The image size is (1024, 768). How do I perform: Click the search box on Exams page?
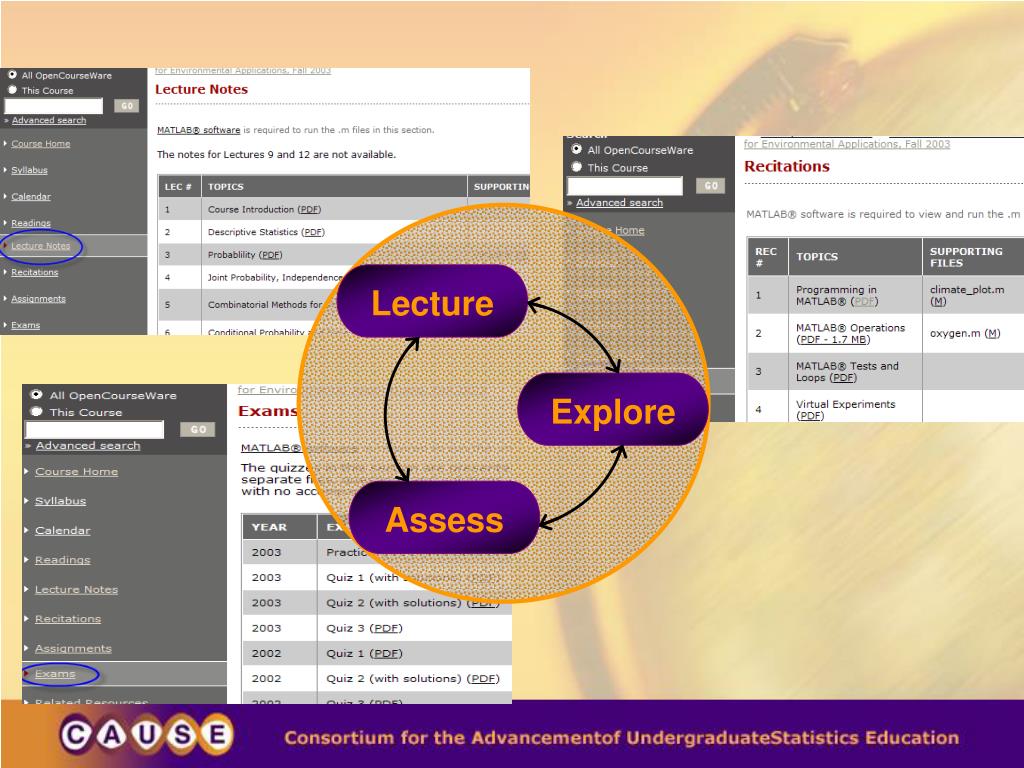pyautogui.click(x=95, y=430)
